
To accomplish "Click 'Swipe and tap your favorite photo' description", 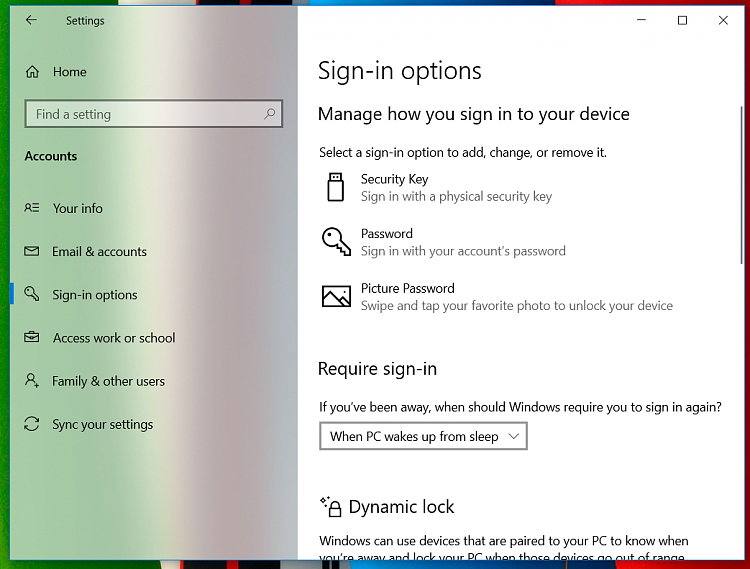I will point(517,306).
